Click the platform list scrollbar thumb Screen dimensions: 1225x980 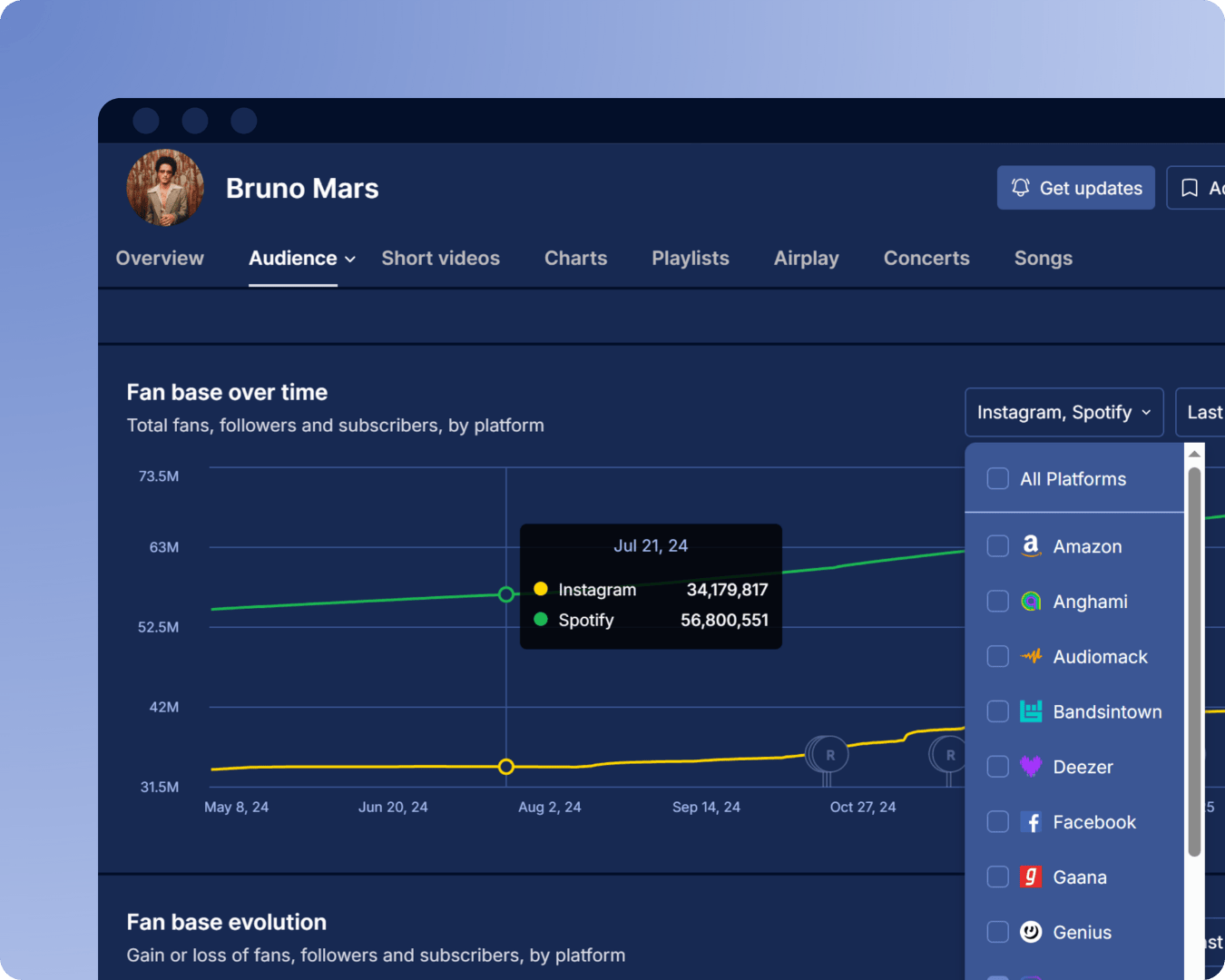[x=1194, y=662]
